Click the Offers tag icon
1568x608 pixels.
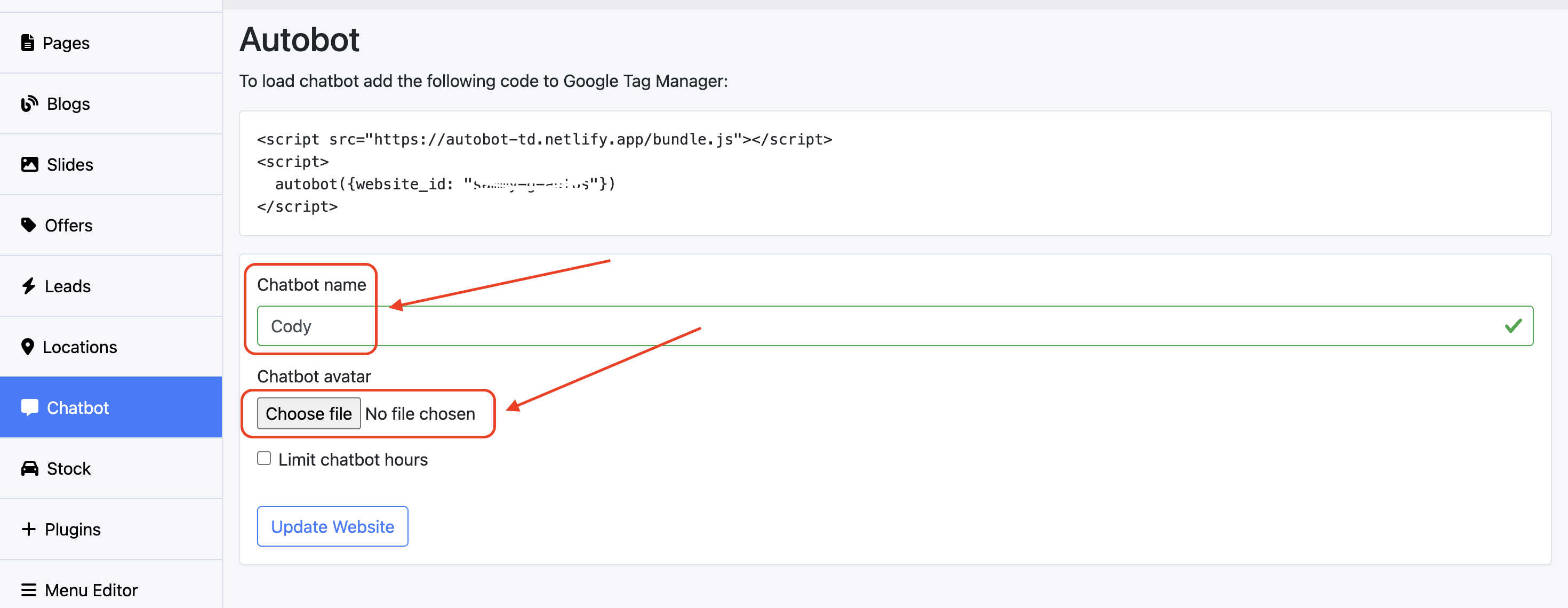click(x=28, y=225)
